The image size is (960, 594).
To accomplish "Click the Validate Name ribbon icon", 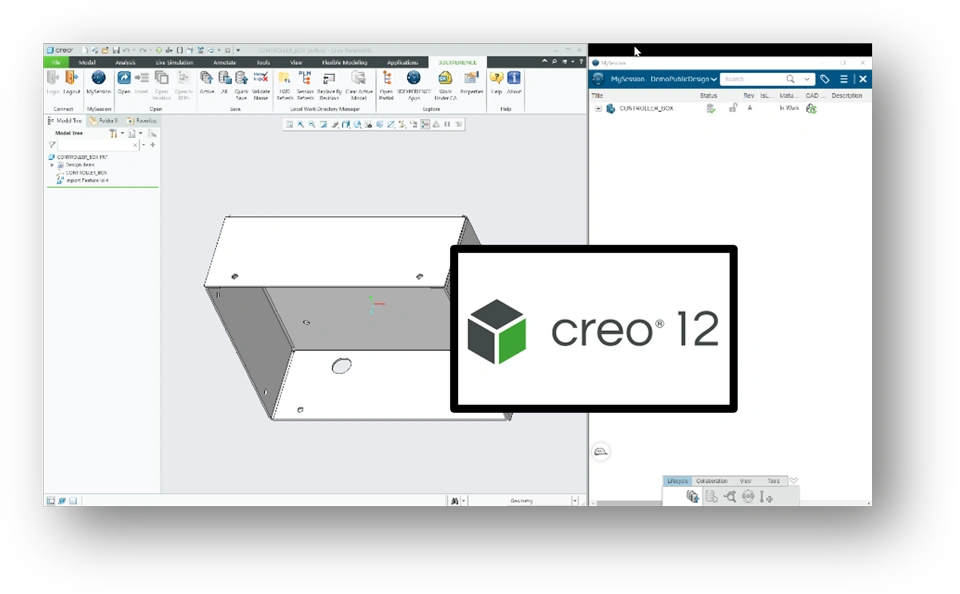I will tap(261, 78).
